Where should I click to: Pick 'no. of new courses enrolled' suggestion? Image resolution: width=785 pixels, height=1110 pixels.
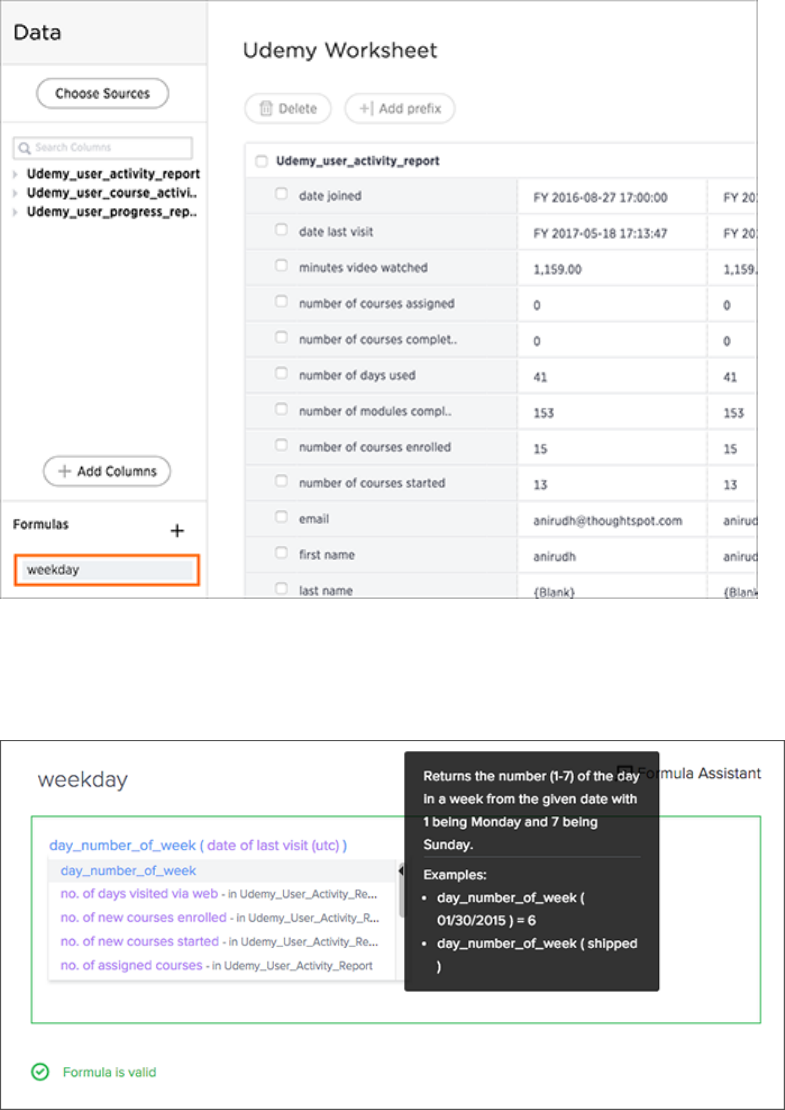143,917
